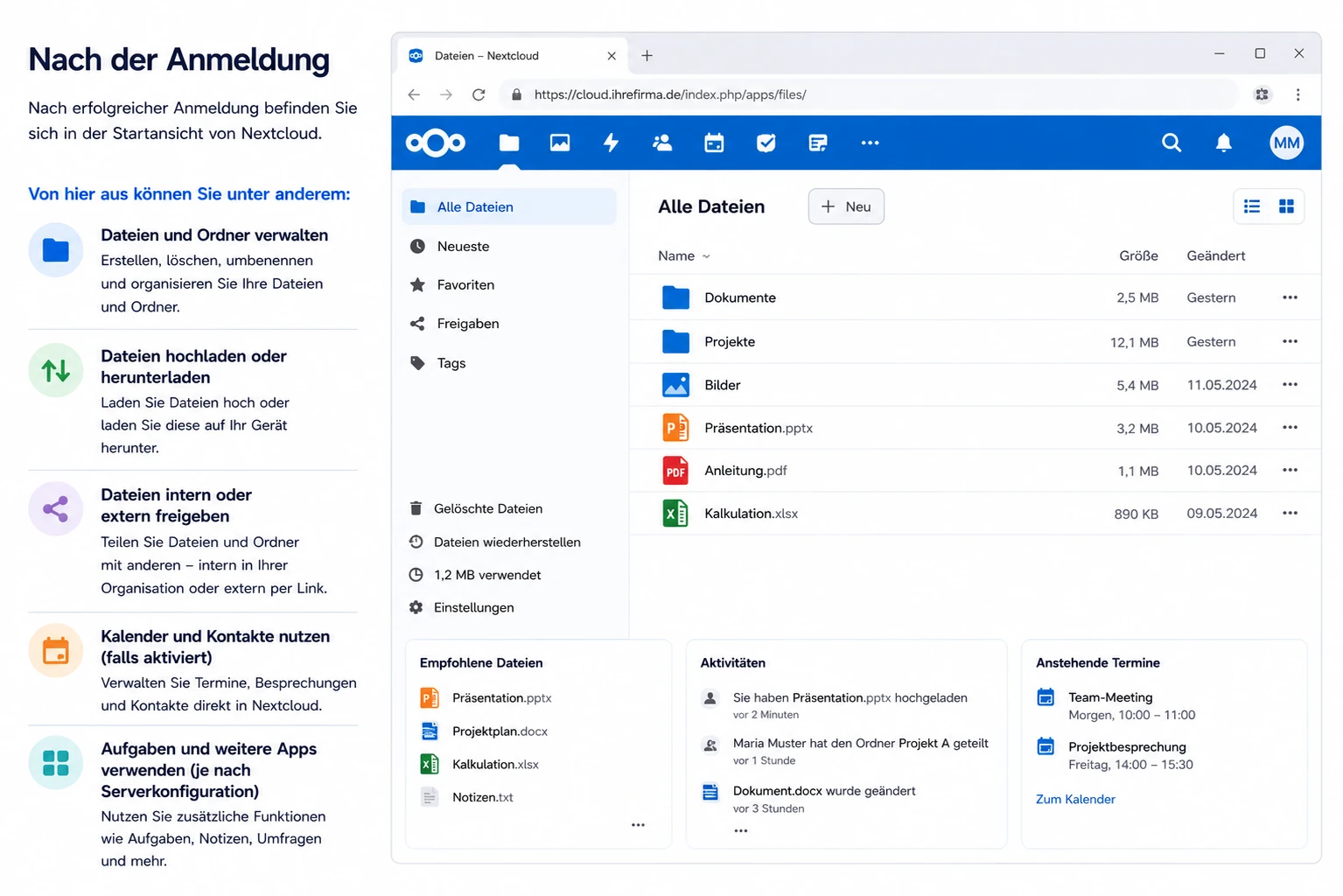Open the Notes app icon in the top bar
This screenshot has width=1343, height=896.
[818, 143]
